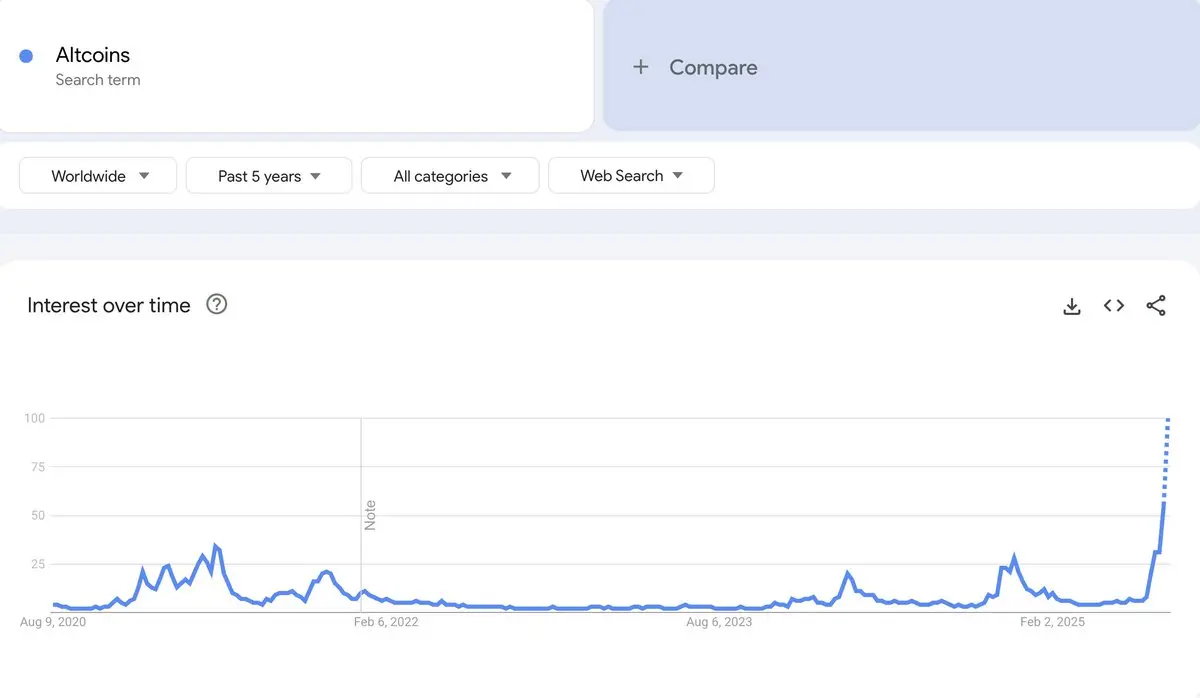The height and width of the screenshot is (698, 1200).
Task: Expand the Worldwide region dropdown
Action: point(98,175)
